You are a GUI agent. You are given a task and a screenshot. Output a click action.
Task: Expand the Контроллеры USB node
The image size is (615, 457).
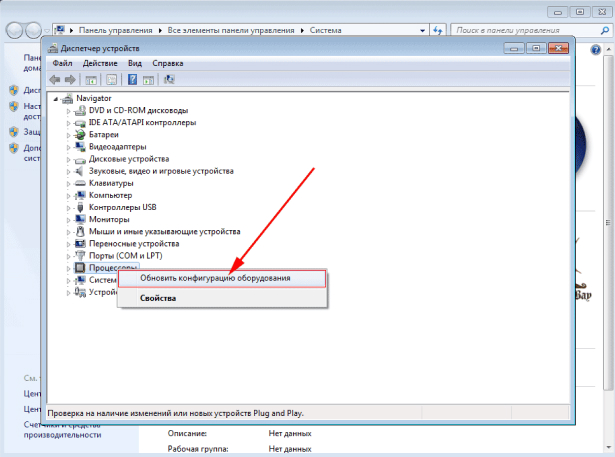click(x=68, y=208)
